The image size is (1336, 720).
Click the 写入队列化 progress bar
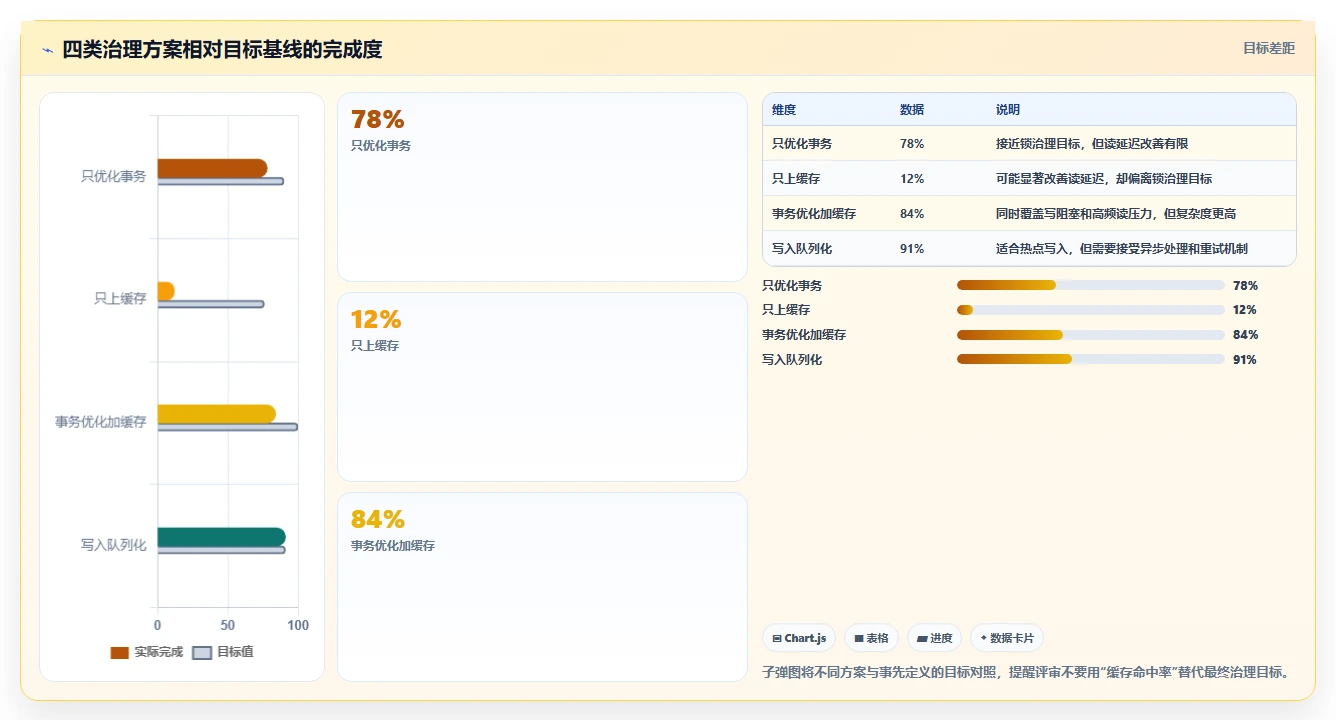pyautogui.click(x=1091, y=359)
